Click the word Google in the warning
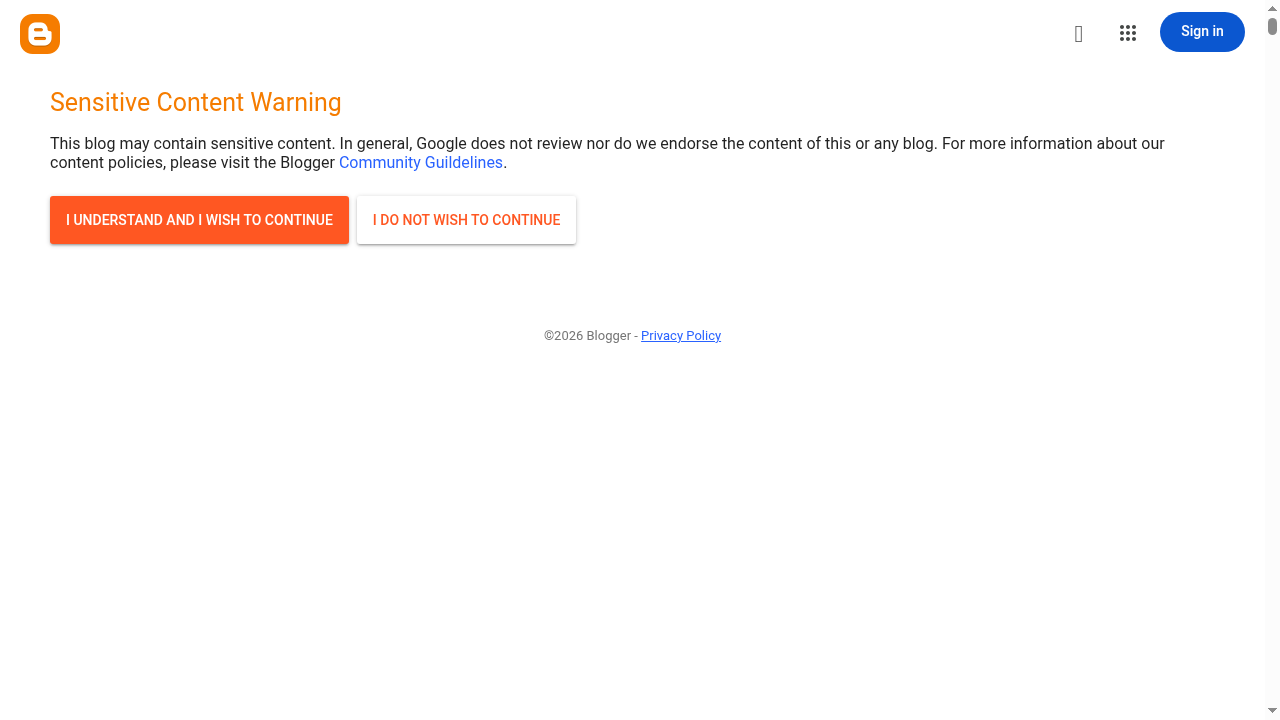Viewport: 1280px width, 720px height. coord(441,144)
